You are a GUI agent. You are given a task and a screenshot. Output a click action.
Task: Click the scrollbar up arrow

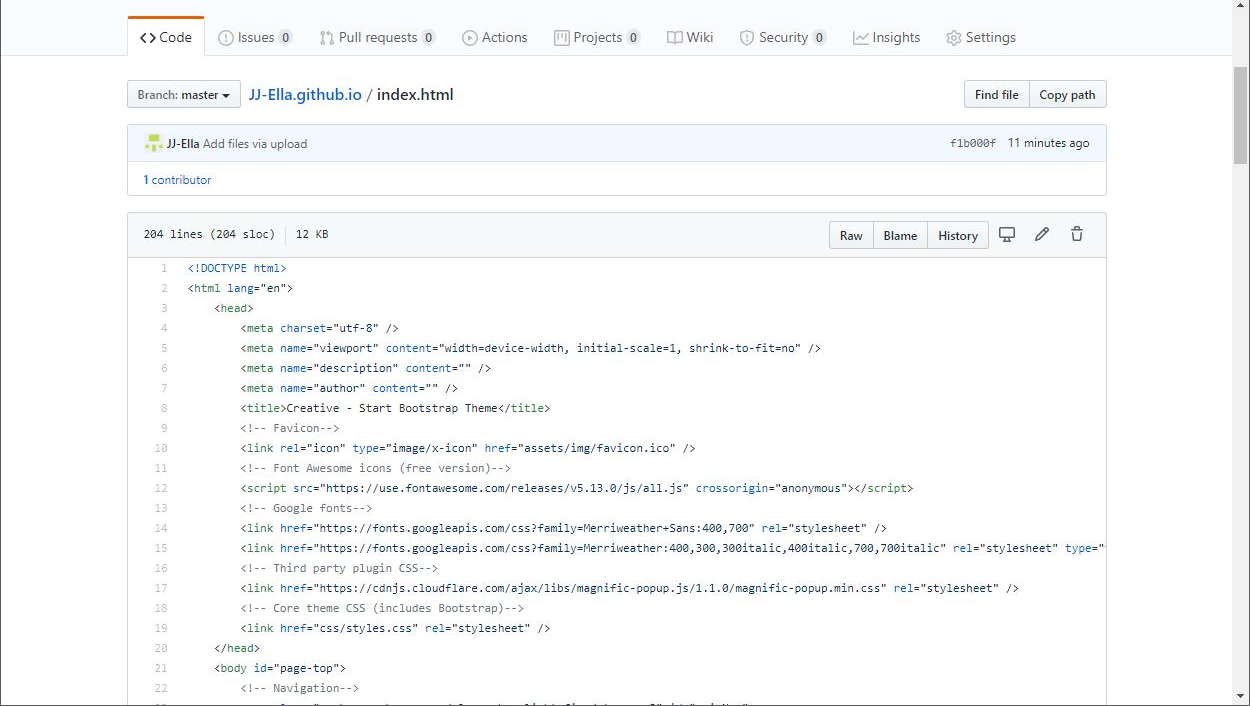coord(1241,8)
